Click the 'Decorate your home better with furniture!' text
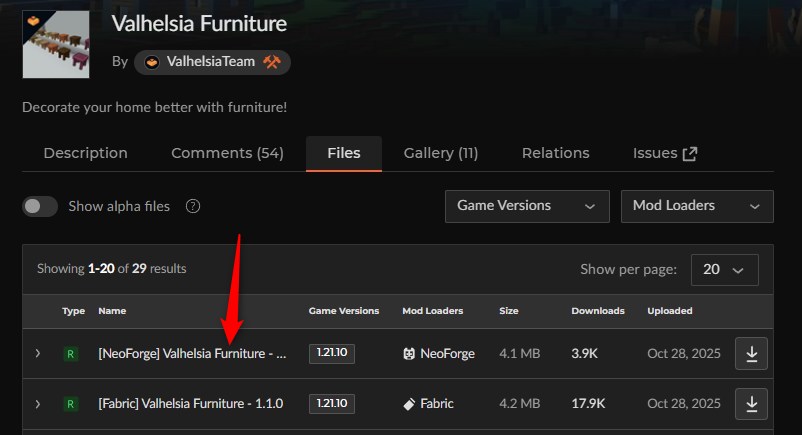Viewport: 802px width, 435px height. tap(154, 107)
